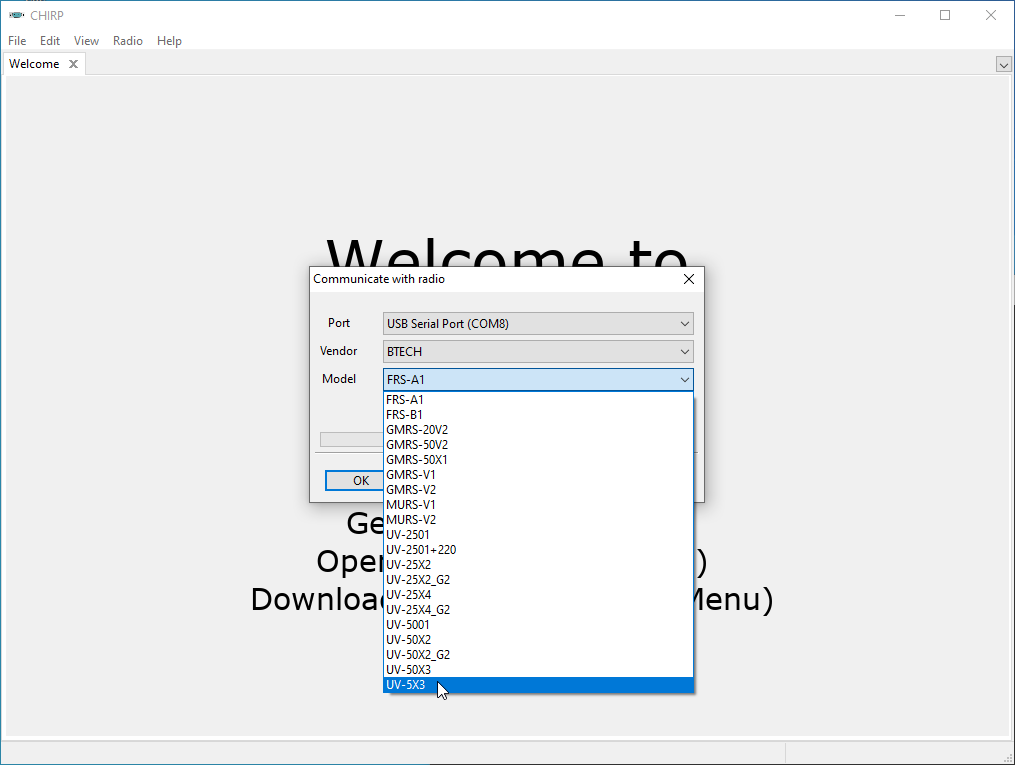Open the tab list dropdown arrow

click(x=1003, y=65)
